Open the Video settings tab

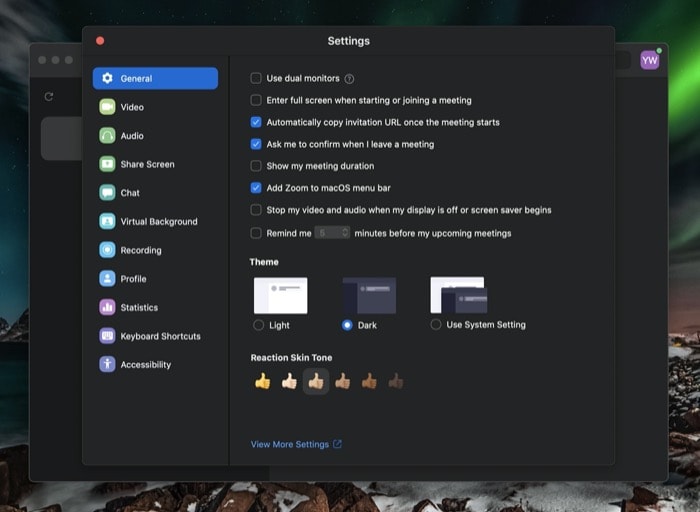[155, 107]
